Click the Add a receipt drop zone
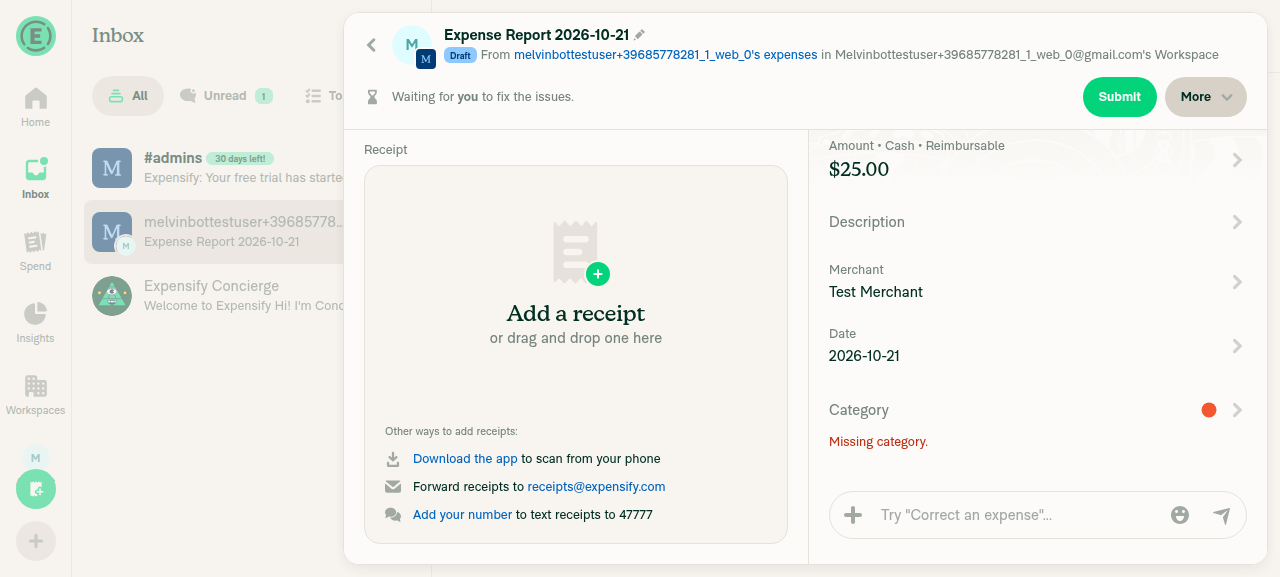This screenshot has height=577, width=1280. coord(576,354)
